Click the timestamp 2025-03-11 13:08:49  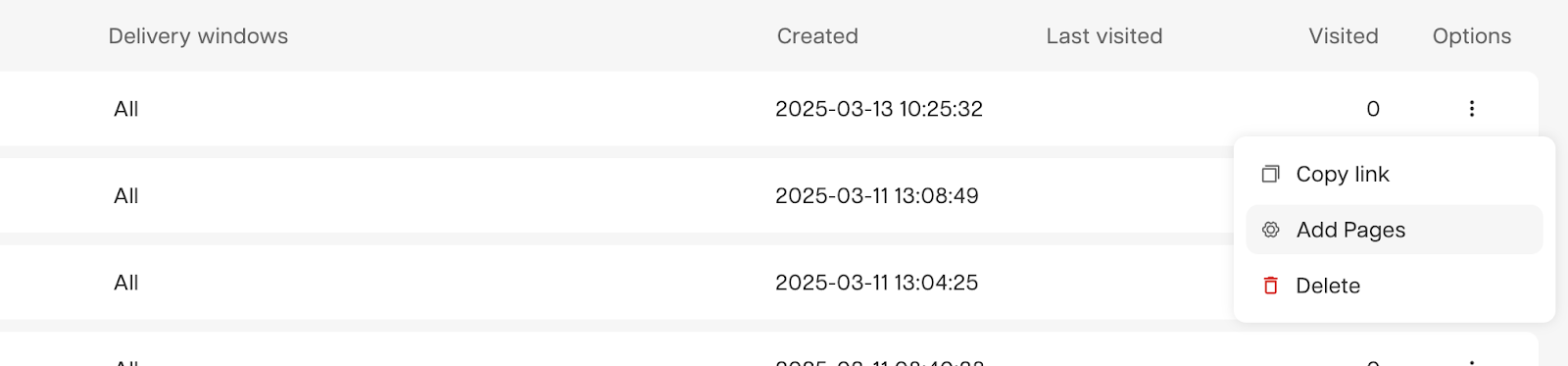point(877,196)
